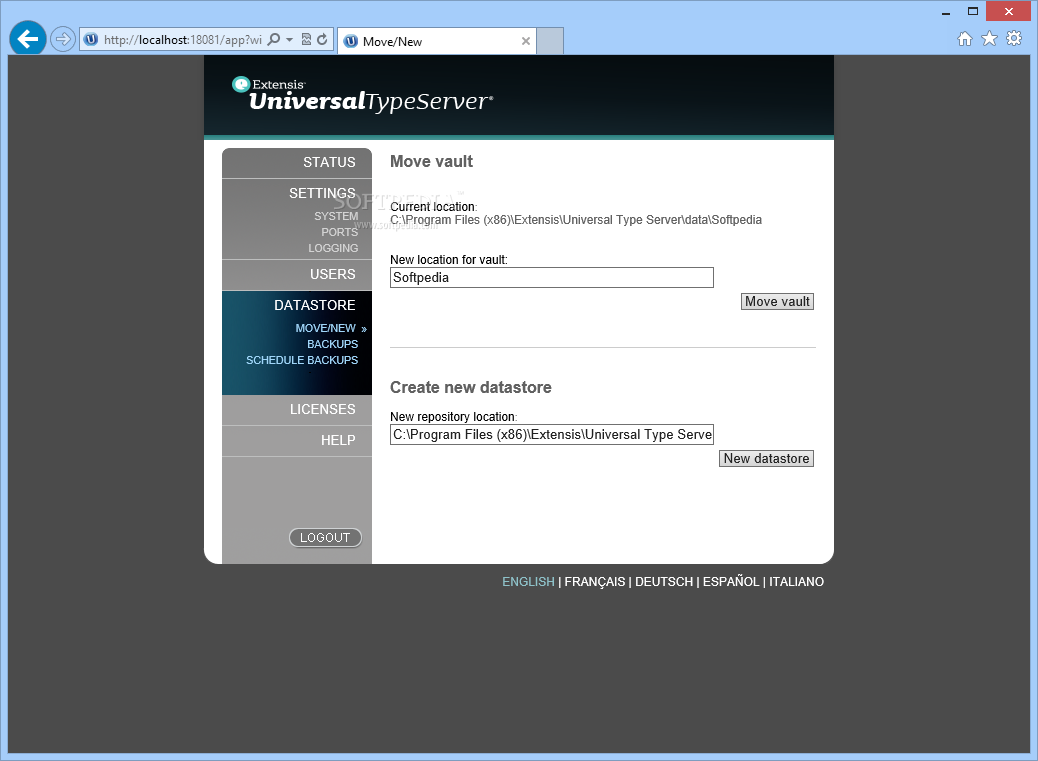Screen dimensions: 1038x761
Task: Click the compatibility view icon
Action: coord(307,40)
